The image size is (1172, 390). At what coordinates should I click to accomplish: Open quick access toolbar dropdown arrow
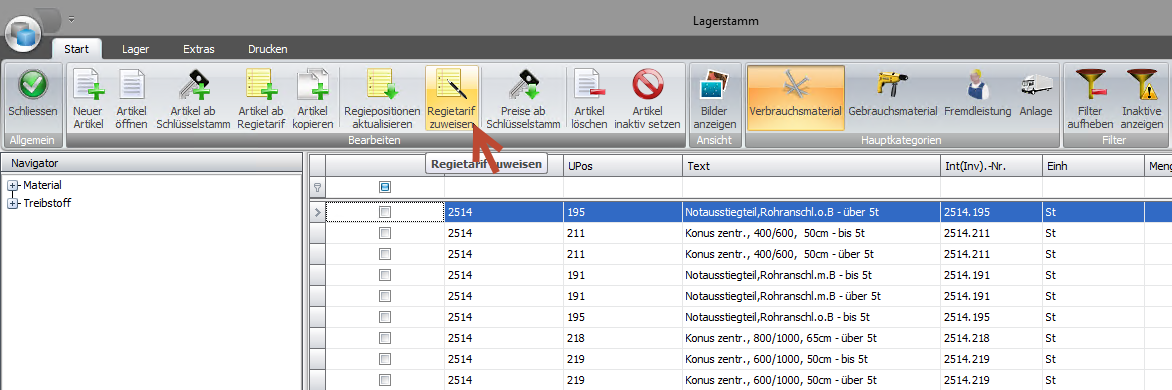[71, 19]
